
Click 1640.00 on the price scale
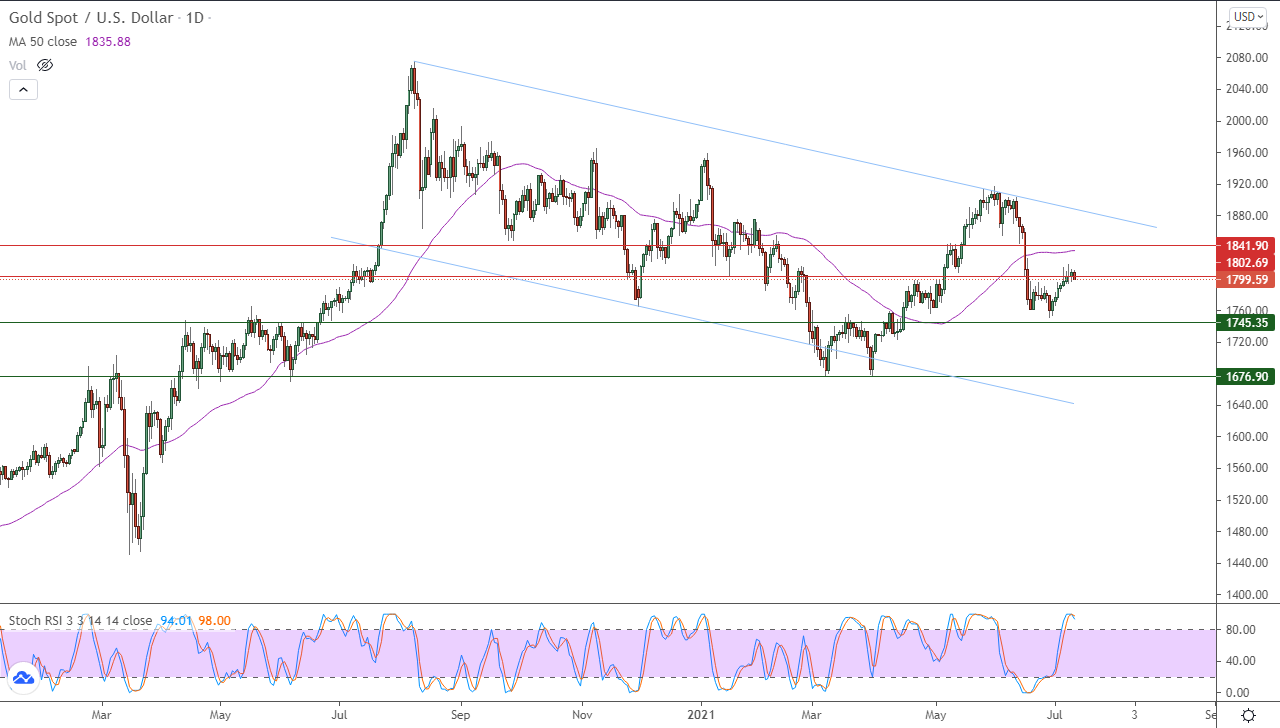click(x=1248, y=405)
